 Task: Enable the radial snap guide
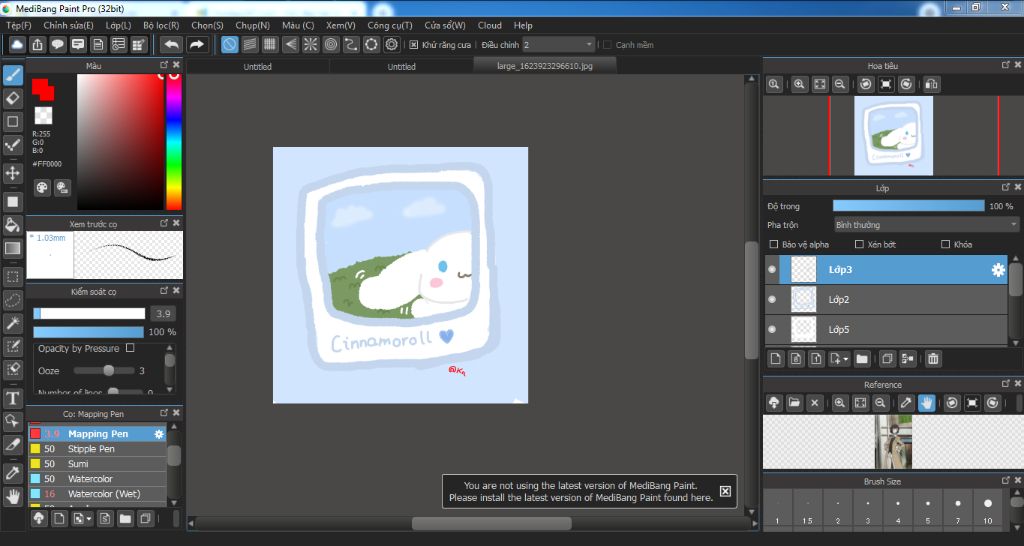tap(310, 44)
